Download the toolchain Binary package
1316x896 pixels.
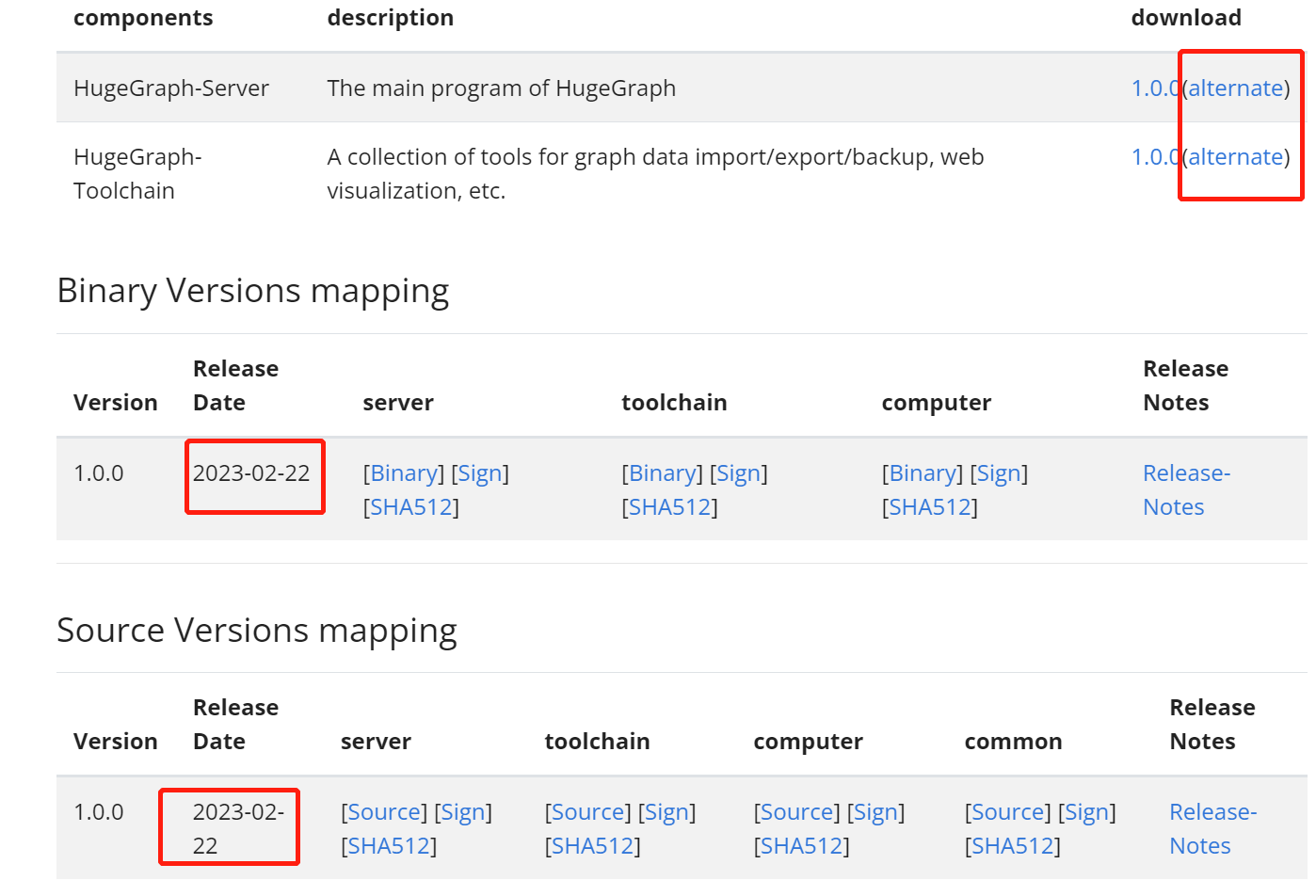[663, 472]
